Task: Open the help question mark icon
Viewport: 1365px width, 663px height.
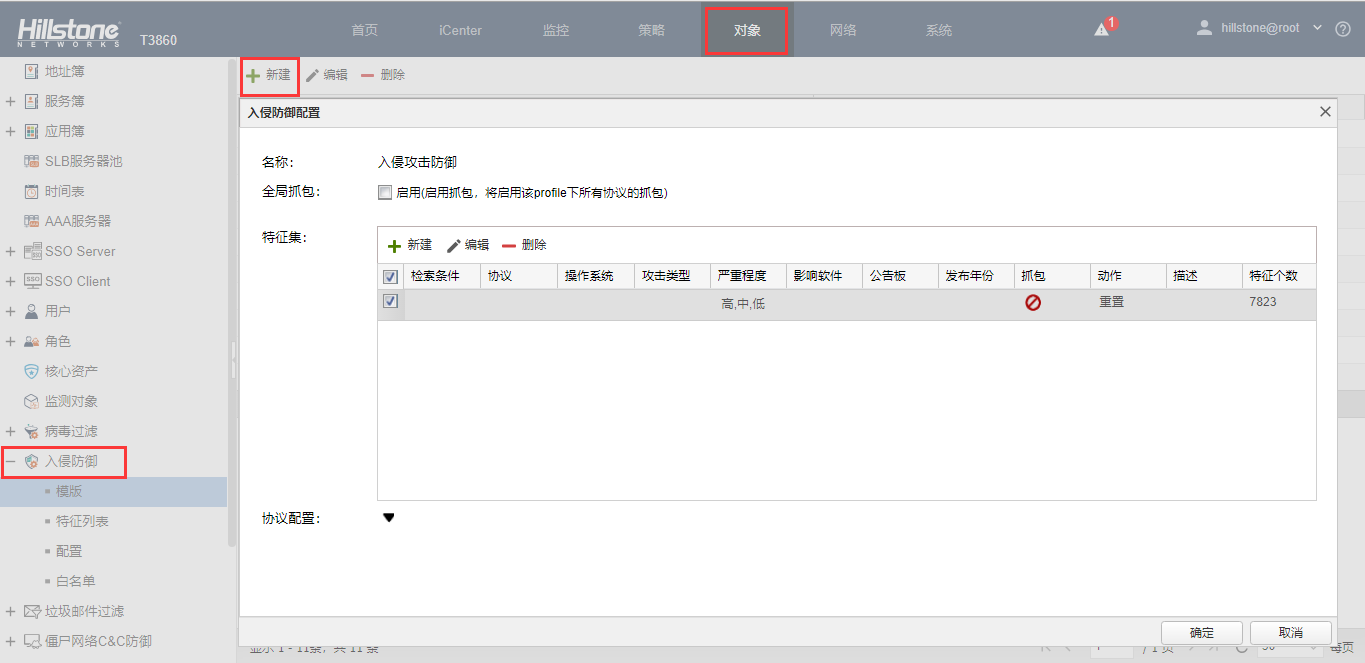Action: (x=1343, y=29)
